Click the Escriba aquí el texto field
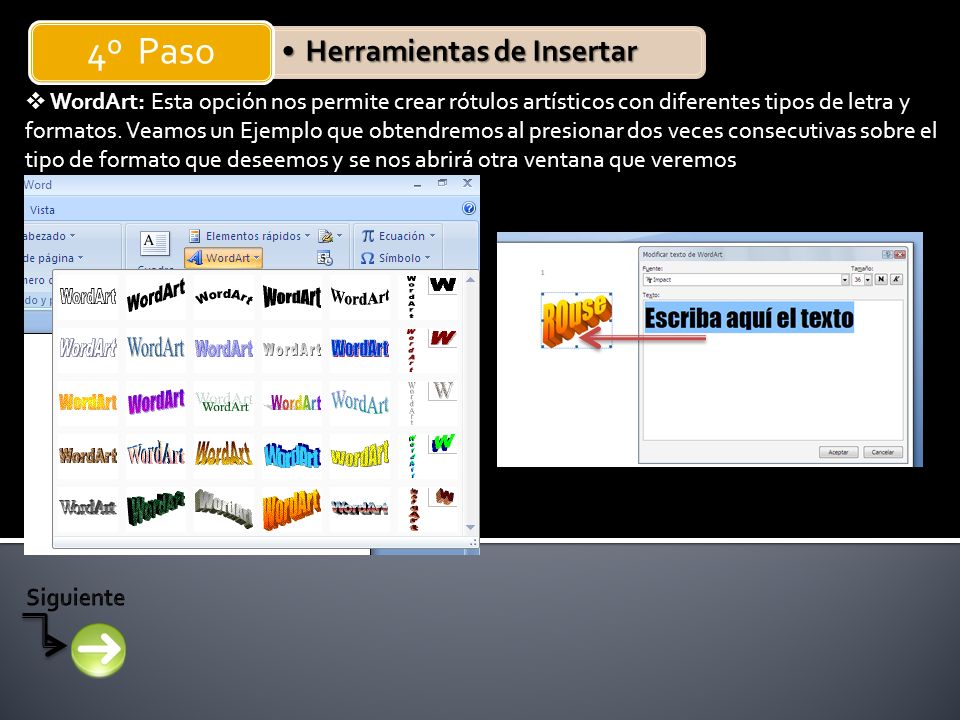Image resolution: width=960 pixels, height=720 pixels. tap(773, 369)
